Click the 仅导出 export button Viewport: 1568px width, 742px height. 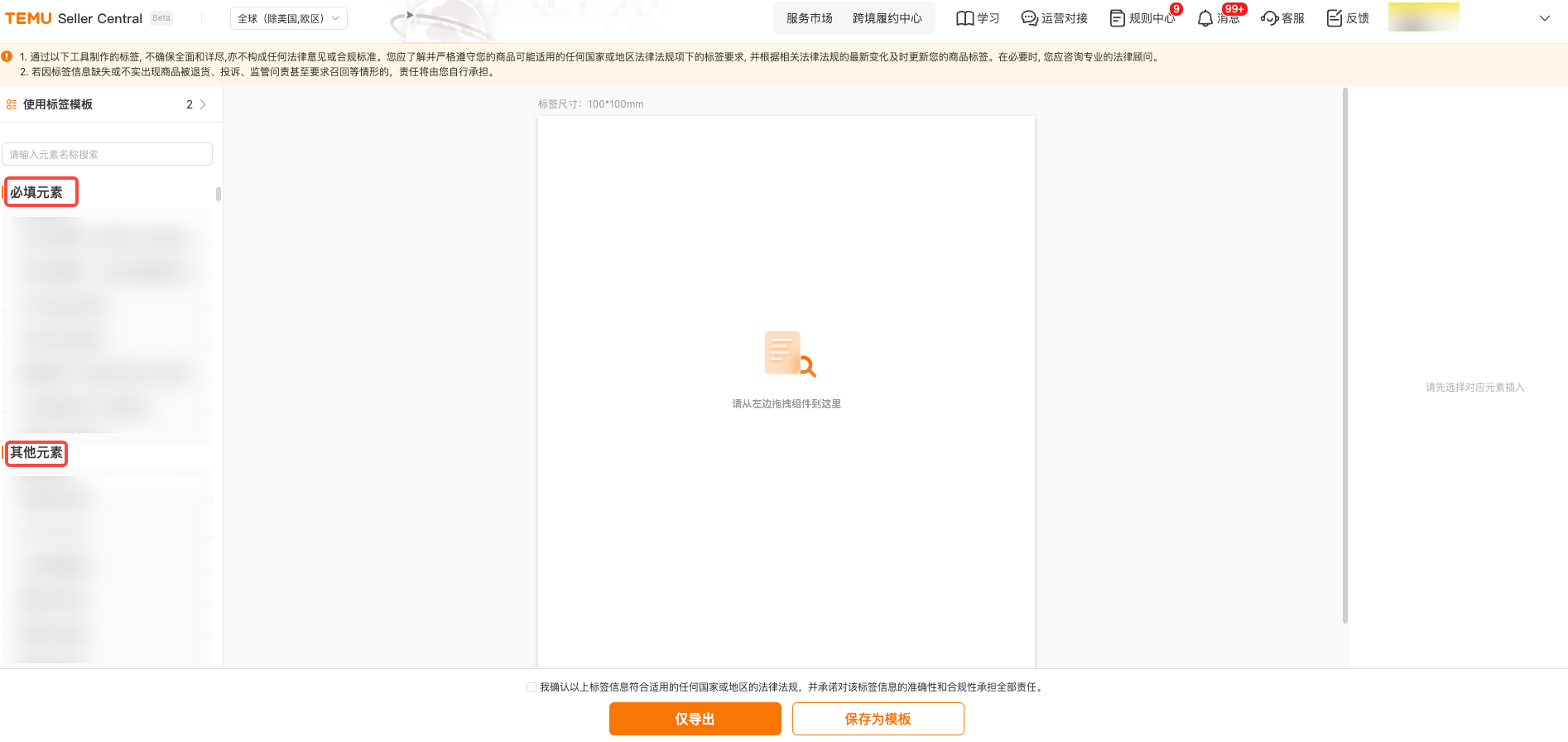[x=695, y=719]
